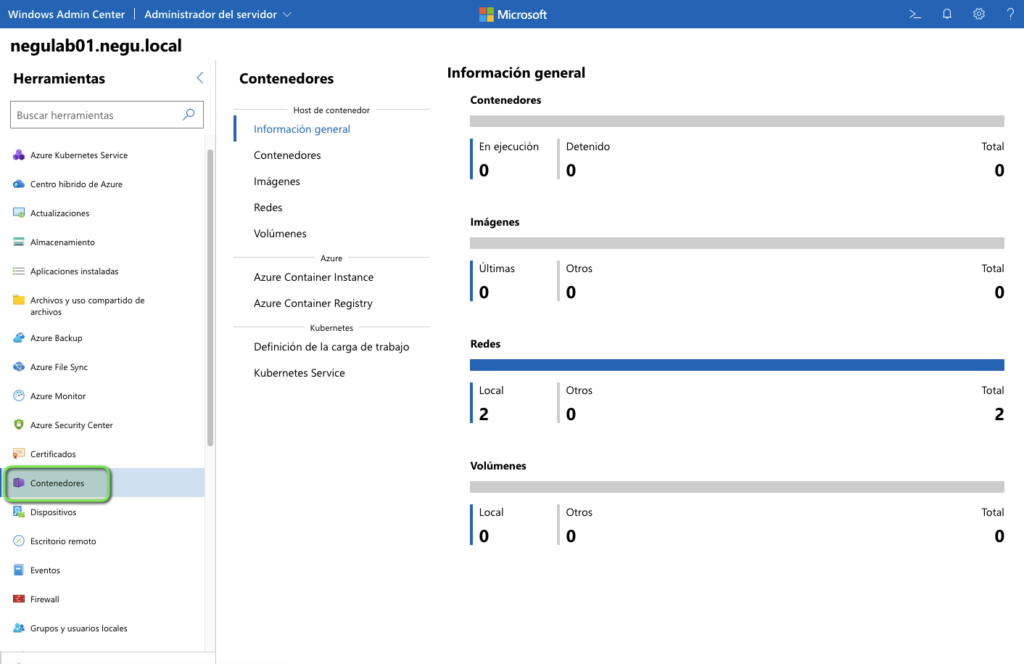Collapse the Herramientas sidebar panel

pos(199,77)
